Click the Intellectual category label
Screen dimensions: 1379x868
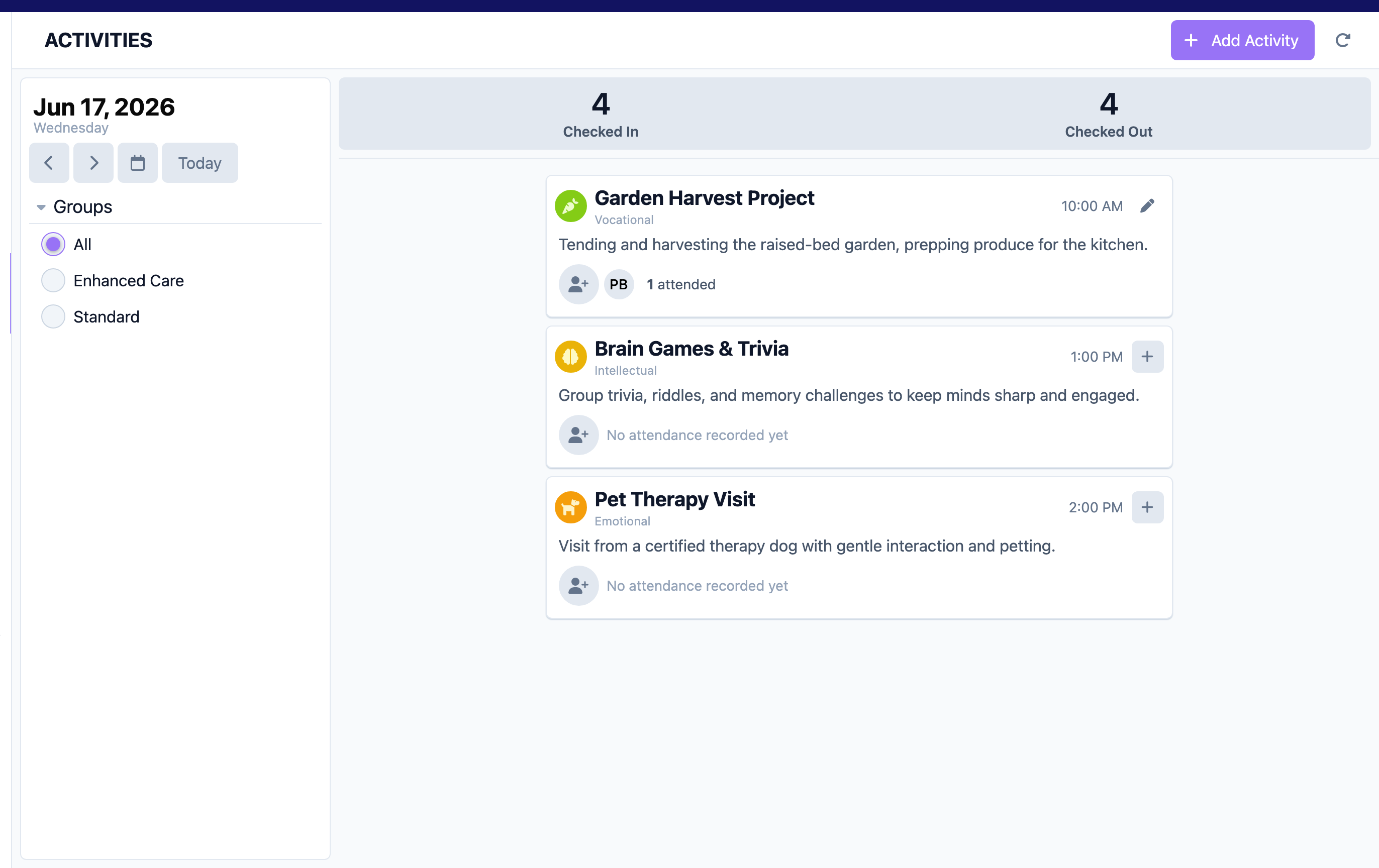[x=625, y=370]
